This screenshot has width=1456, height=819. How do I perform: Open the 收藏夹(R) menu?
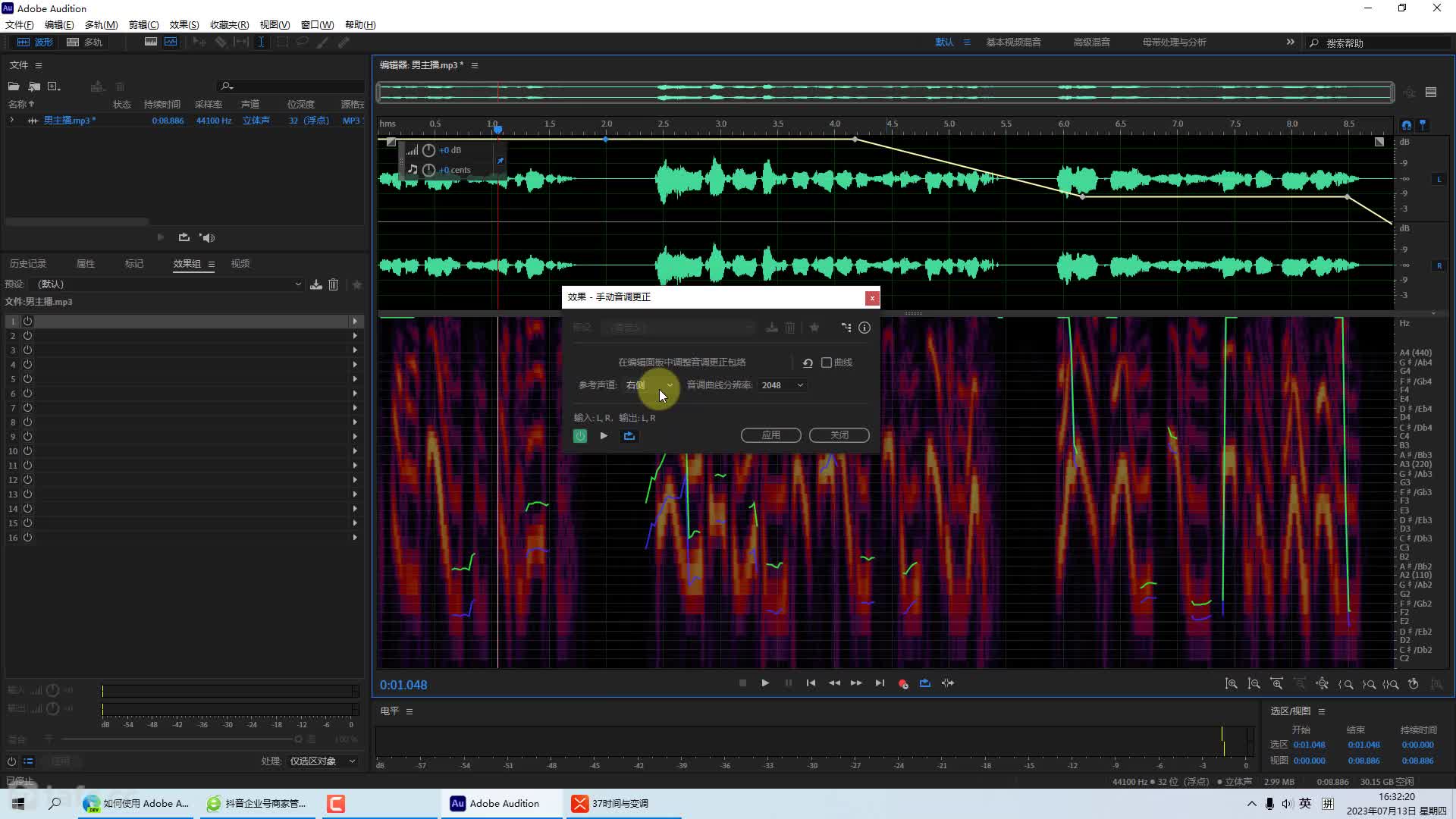click(x=229, y=25)
